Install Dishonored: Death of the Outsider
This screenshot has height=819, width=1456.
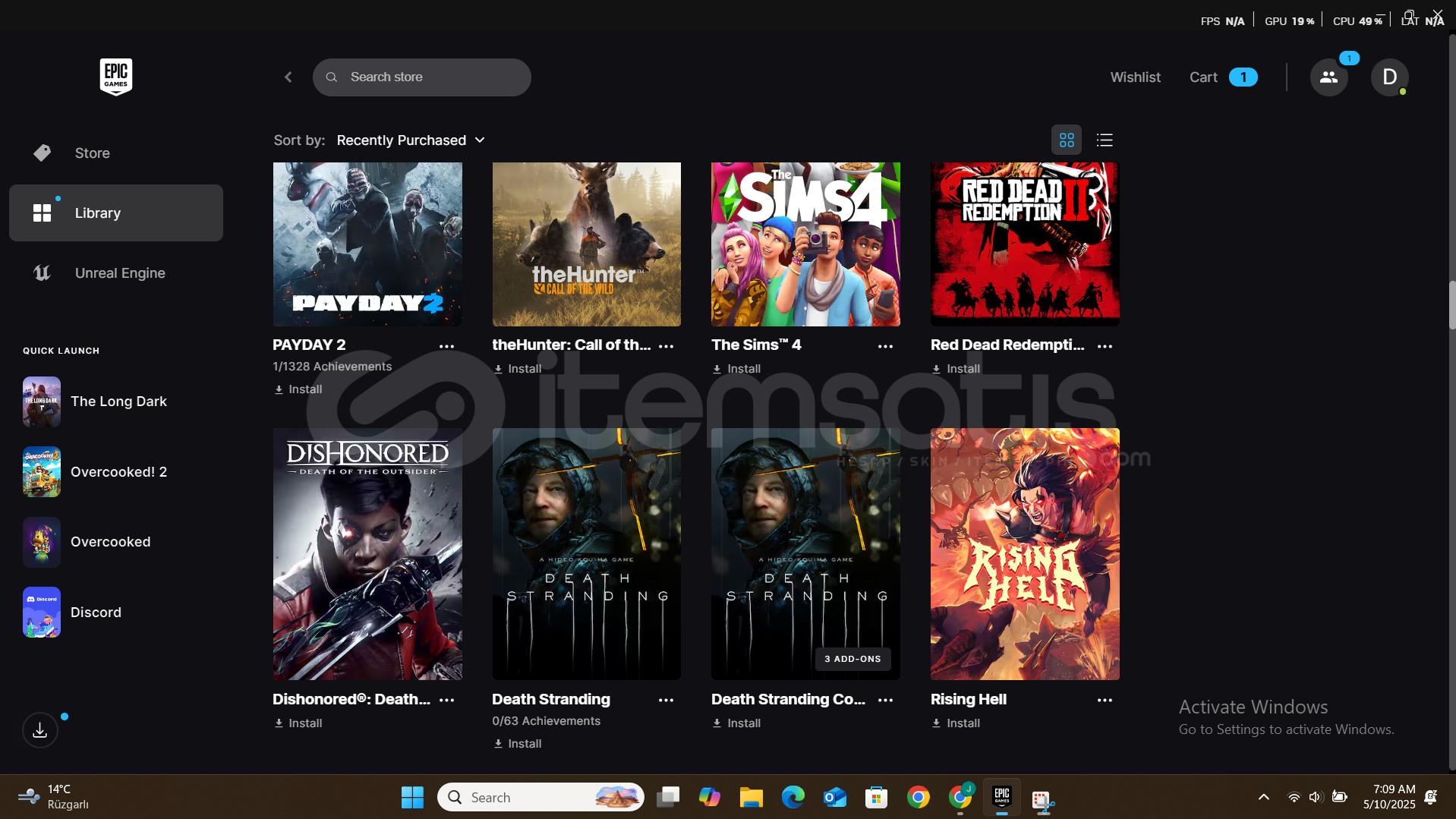point(298,723)
